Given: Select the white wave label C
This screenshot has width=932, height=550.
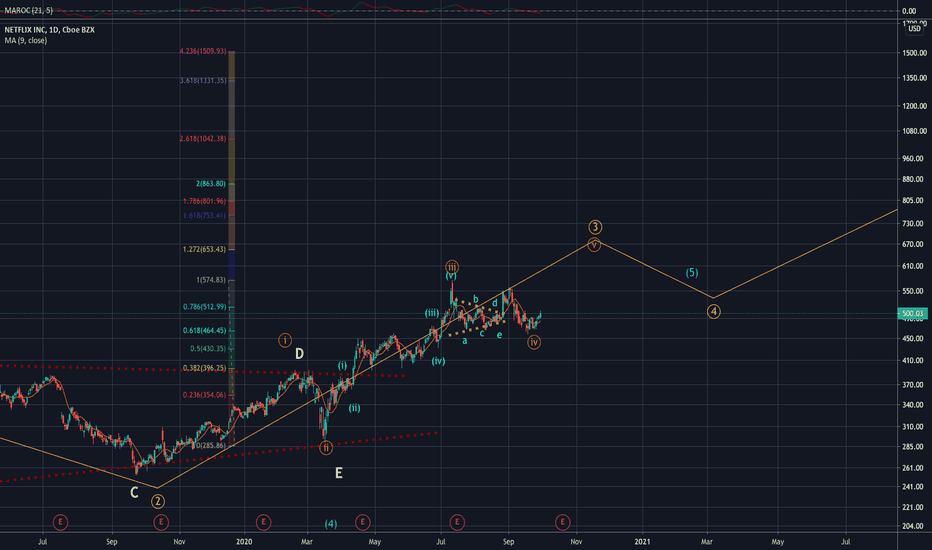Looking at the screenshot, I should tap(134, 492).
